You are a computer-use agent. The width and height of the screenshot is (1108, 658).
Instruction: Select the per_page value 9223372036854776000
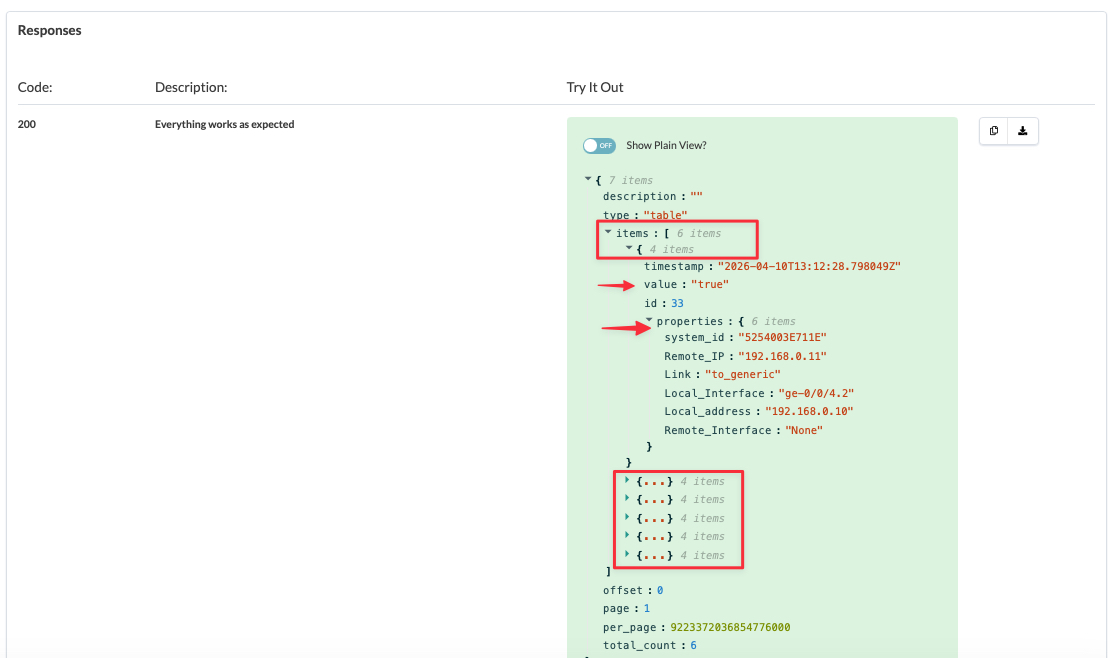[x=730, y=628]
